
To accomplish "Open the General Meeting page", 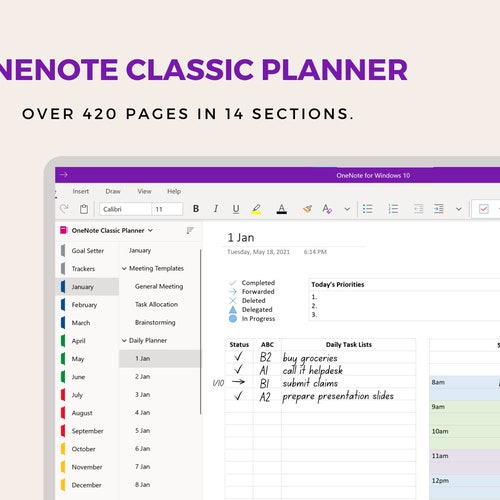I will tap(160, 286).
